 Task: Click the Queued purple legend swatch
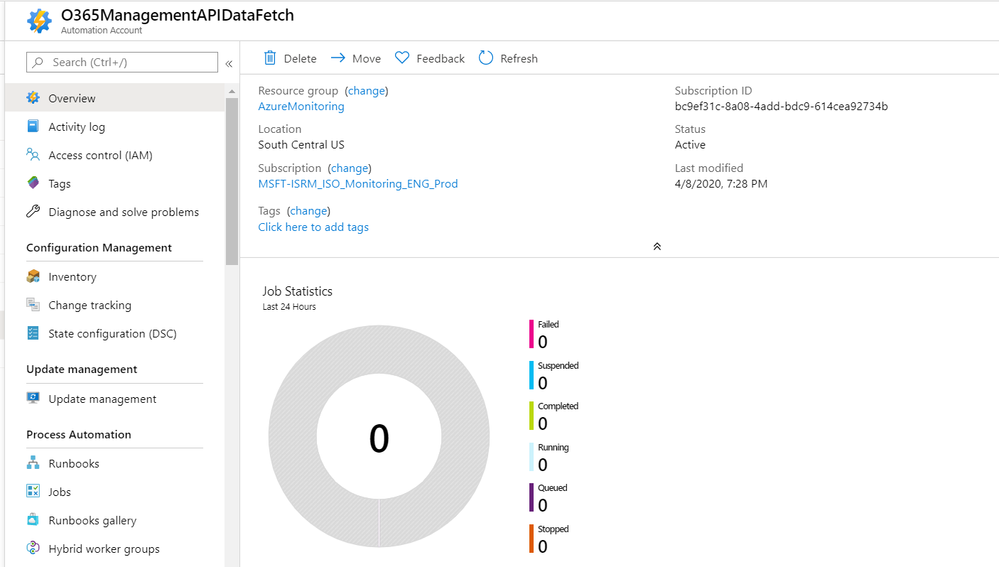(531, 498)
